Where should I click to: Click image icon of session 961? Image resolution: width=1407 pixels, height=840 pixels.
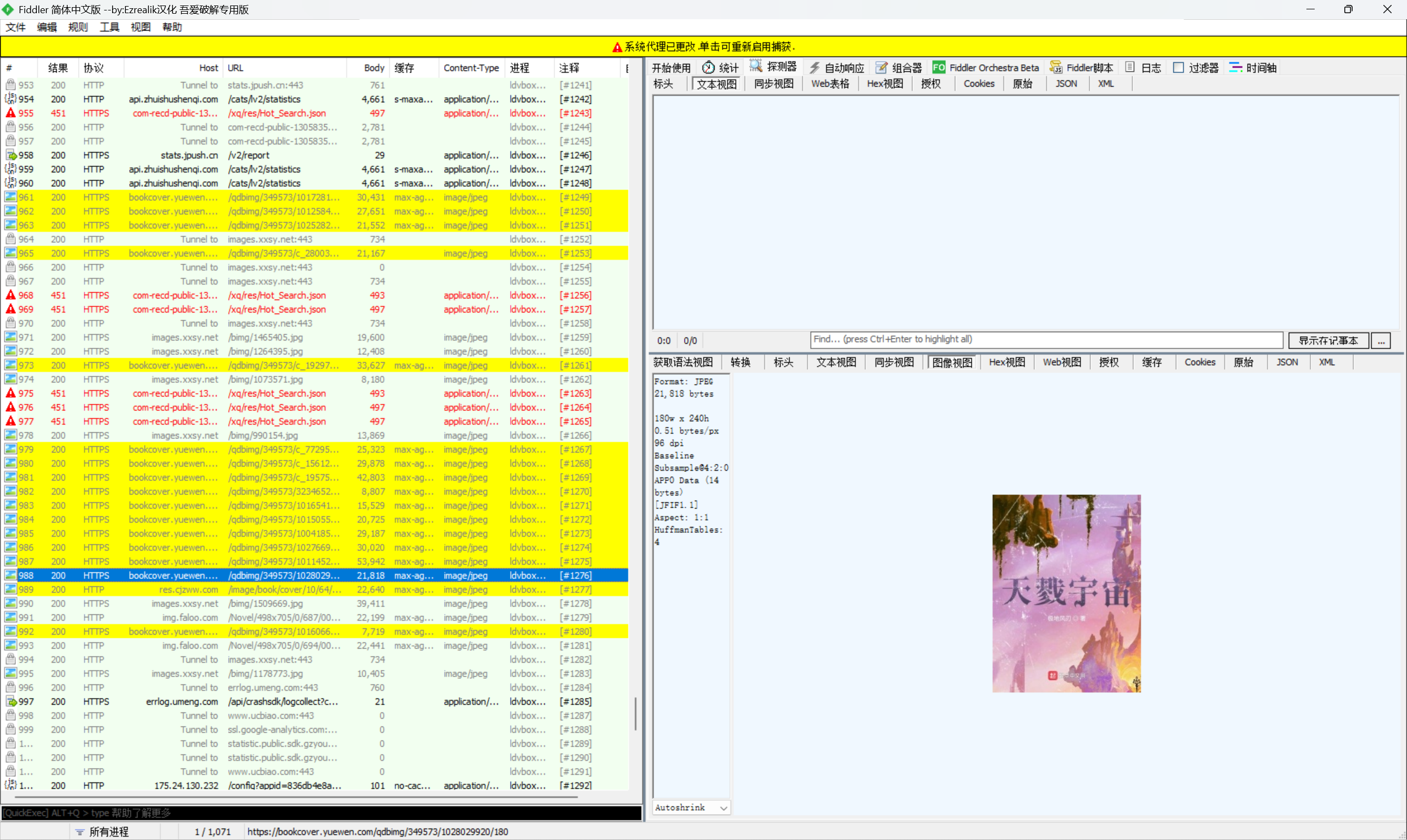tap(11, 197)
